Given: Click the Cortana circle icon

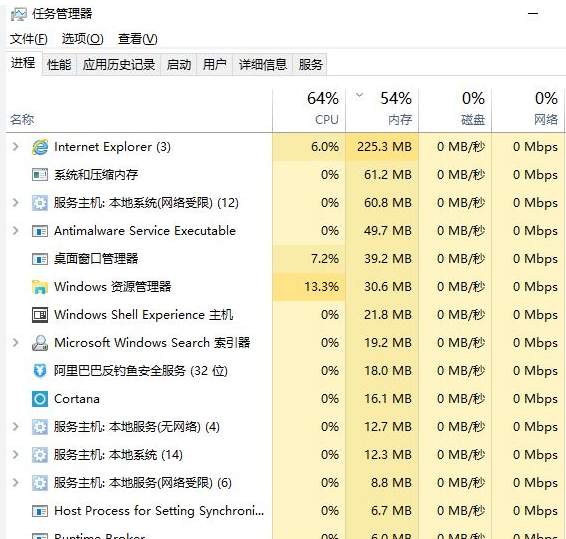Looking at the screenshot, I should tap(40, 399).
